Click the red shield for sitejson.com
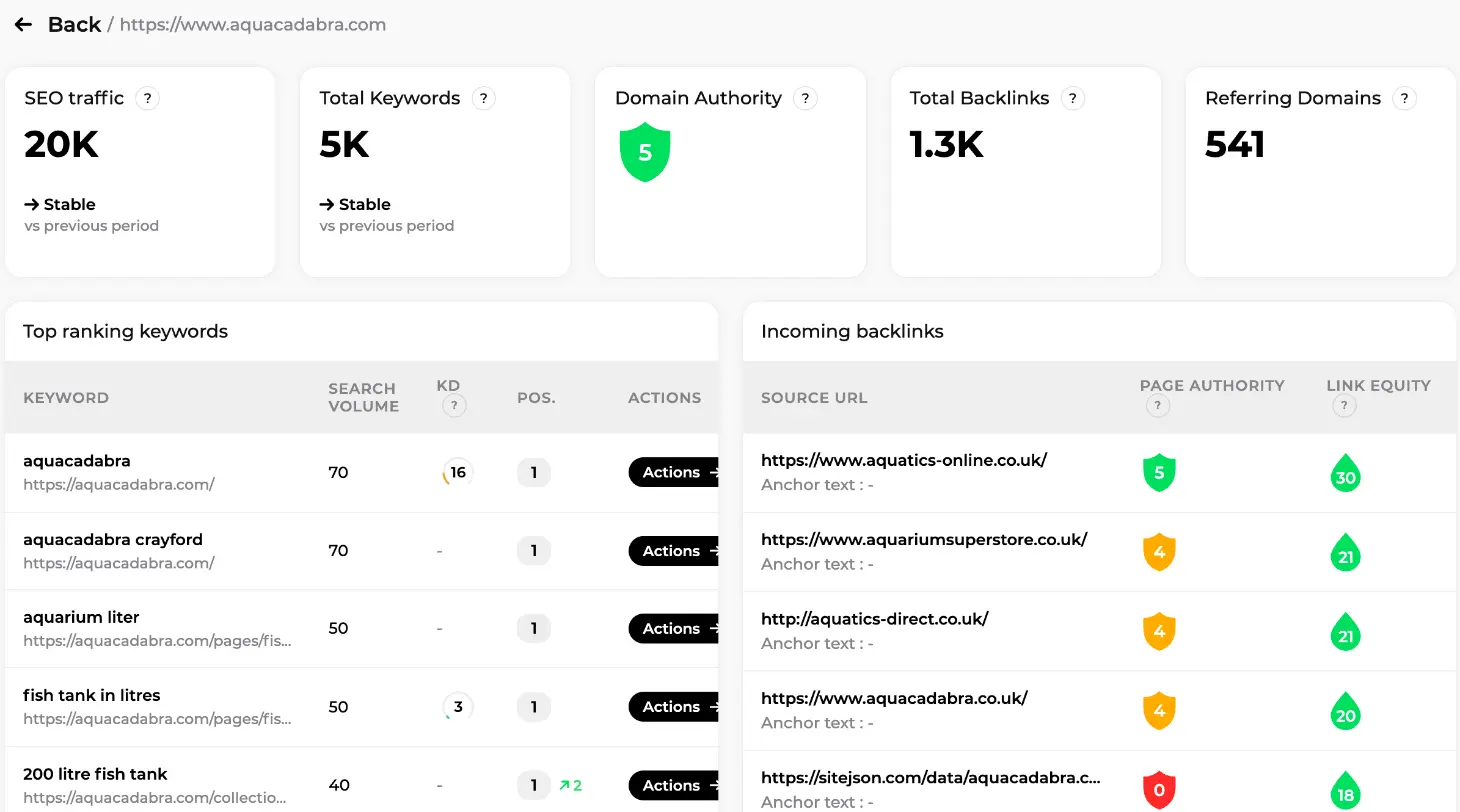The height and width of the screenshot is (812, 1460). (1159, 790)
